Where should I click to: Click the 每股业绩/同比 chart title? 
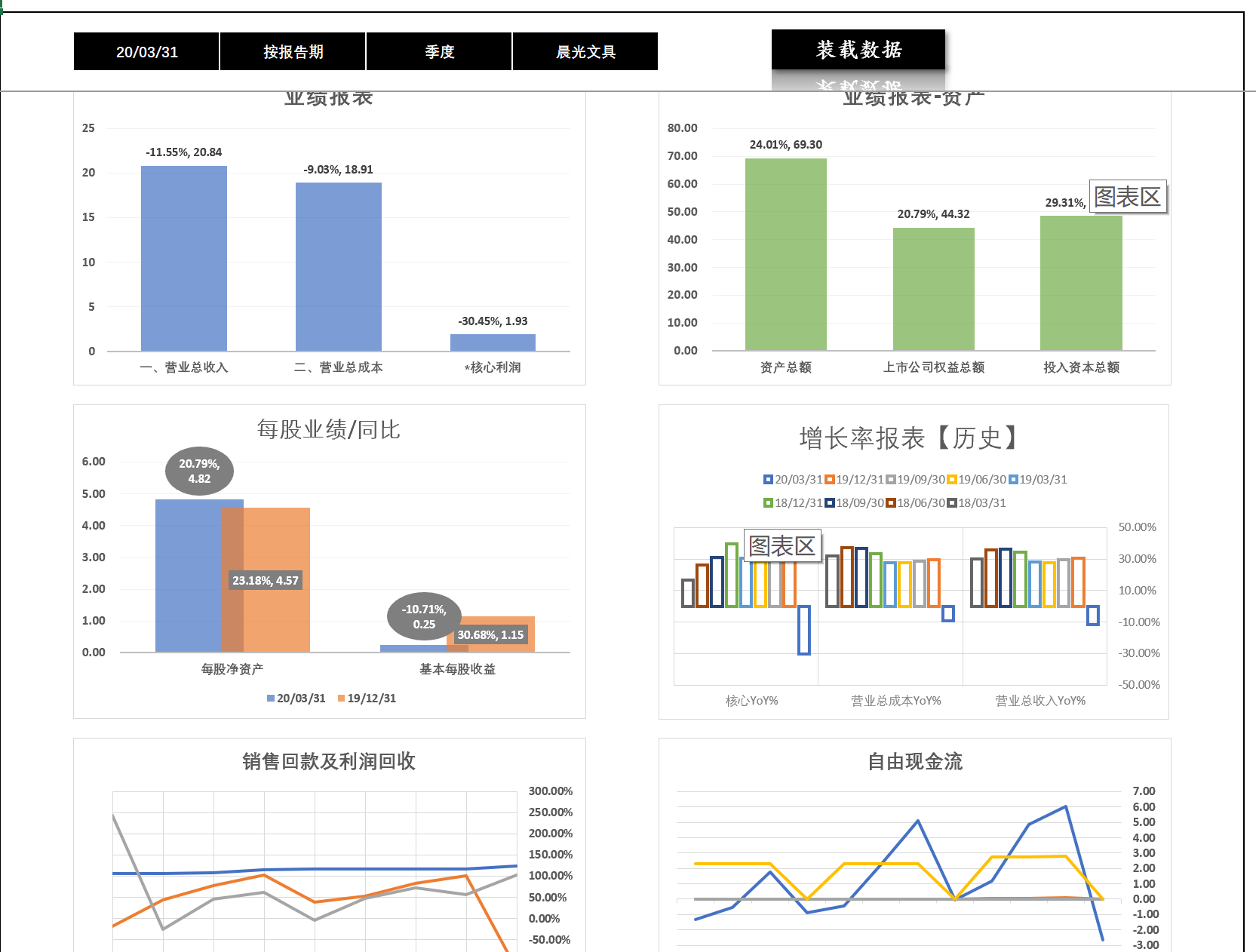328,430
